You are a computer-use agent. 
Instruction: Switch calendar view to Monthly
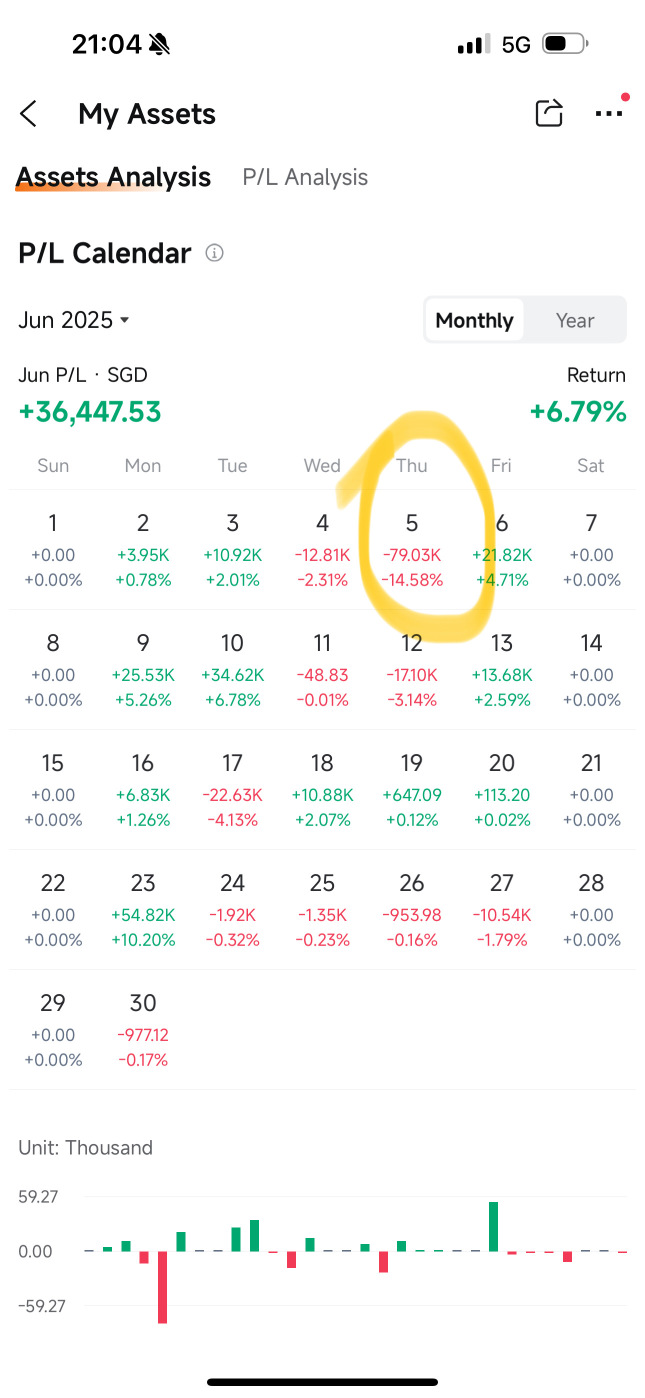tap(474, 320)
